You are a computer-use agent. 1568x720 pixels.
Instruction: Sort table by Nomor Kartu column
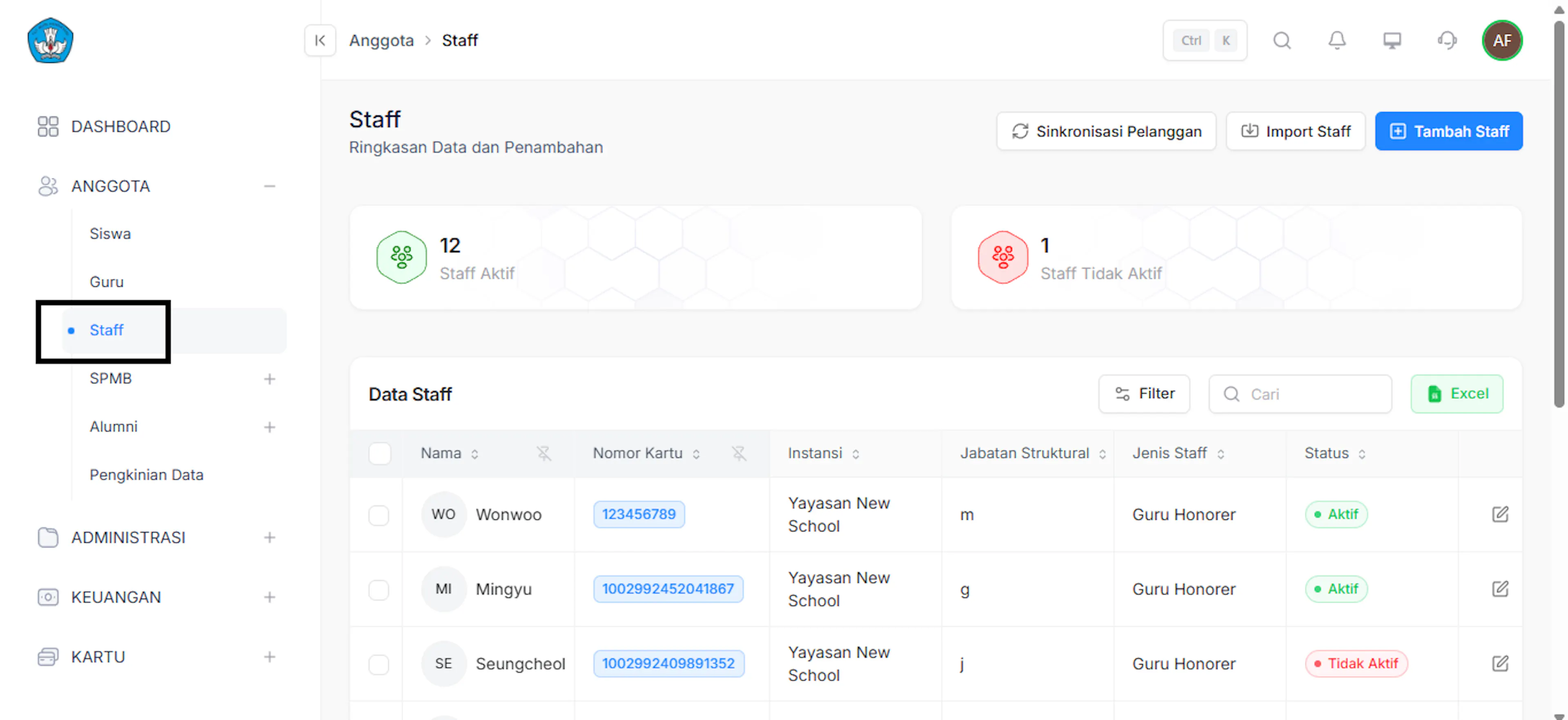coord(696,454)
